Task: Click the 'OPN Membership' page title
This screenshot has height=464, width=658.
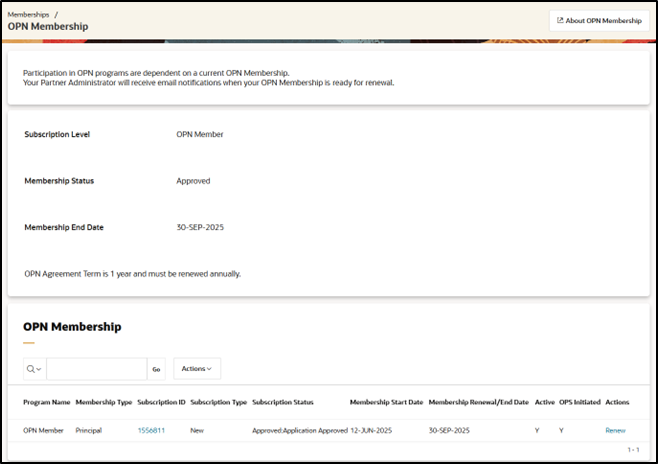Action: point(48,26)
